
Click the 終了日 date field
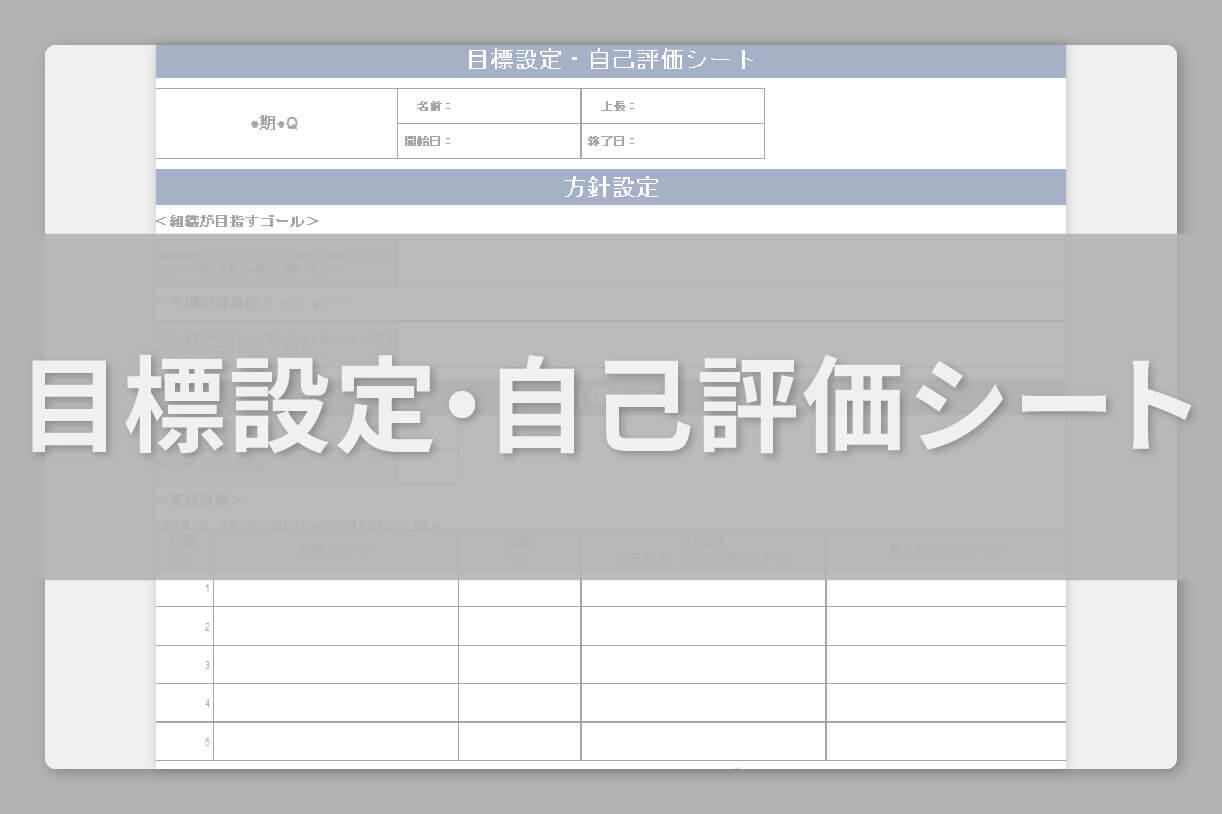tap(672, 140)
